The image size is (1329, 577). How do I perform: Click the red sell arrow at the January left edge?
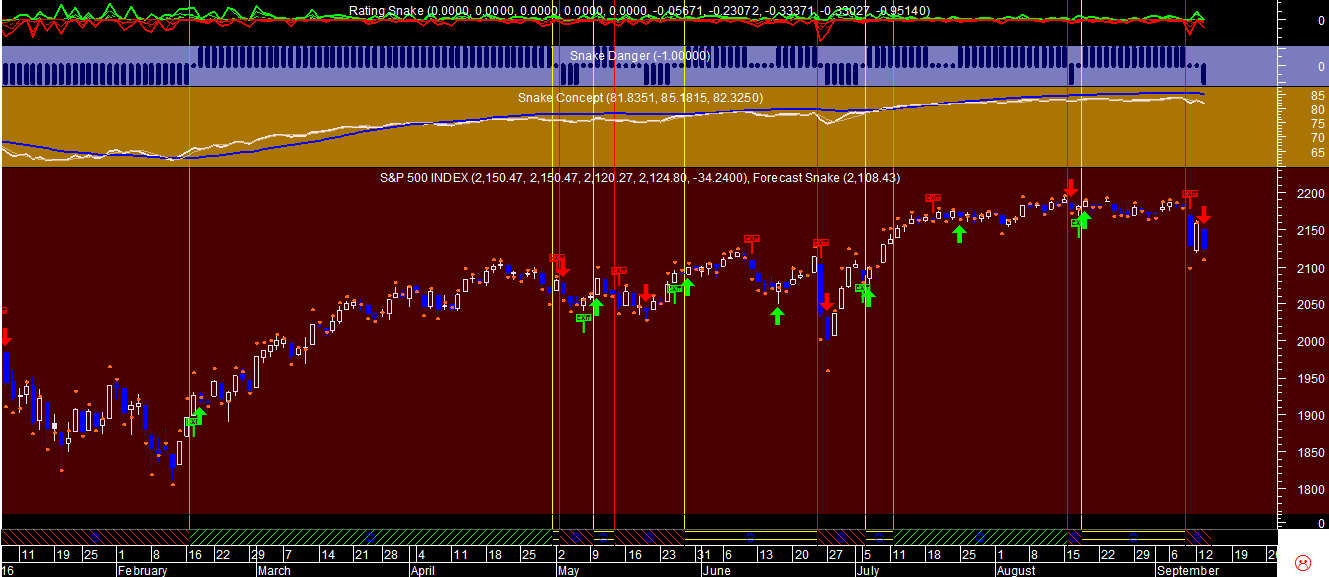point(5,336)
